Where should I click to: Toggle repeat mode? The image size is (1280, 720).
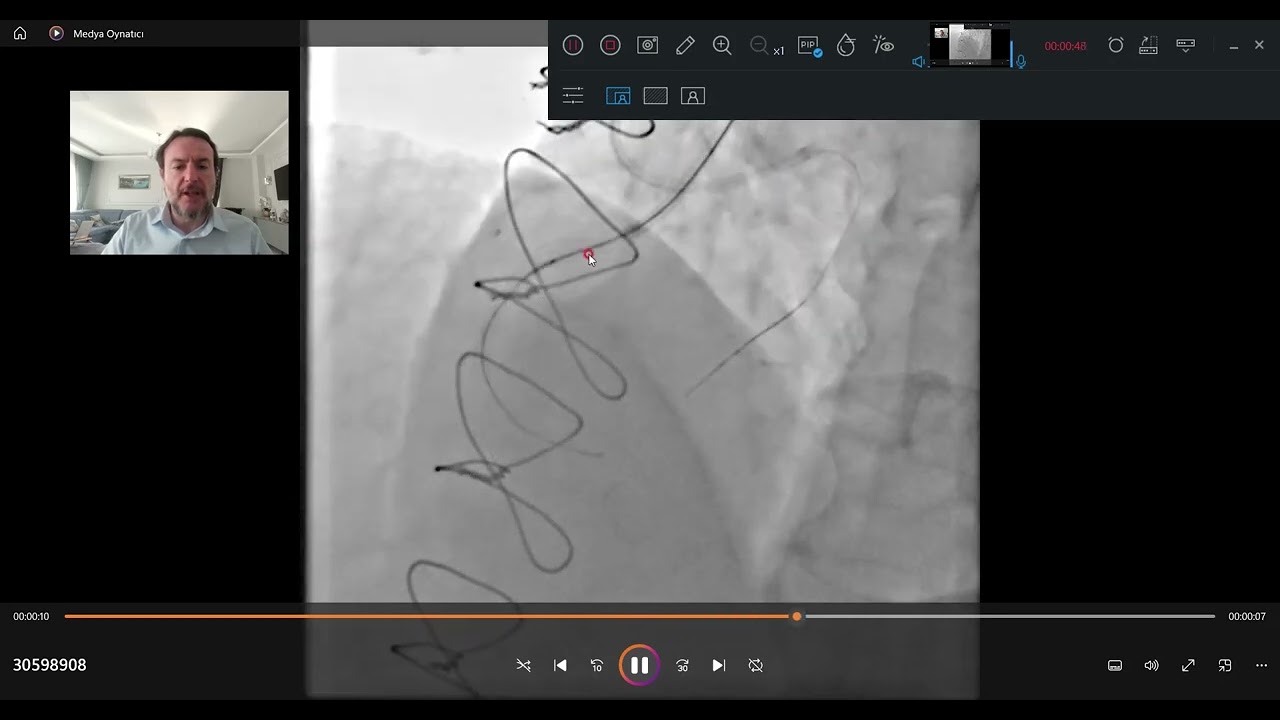click(756, 665)
